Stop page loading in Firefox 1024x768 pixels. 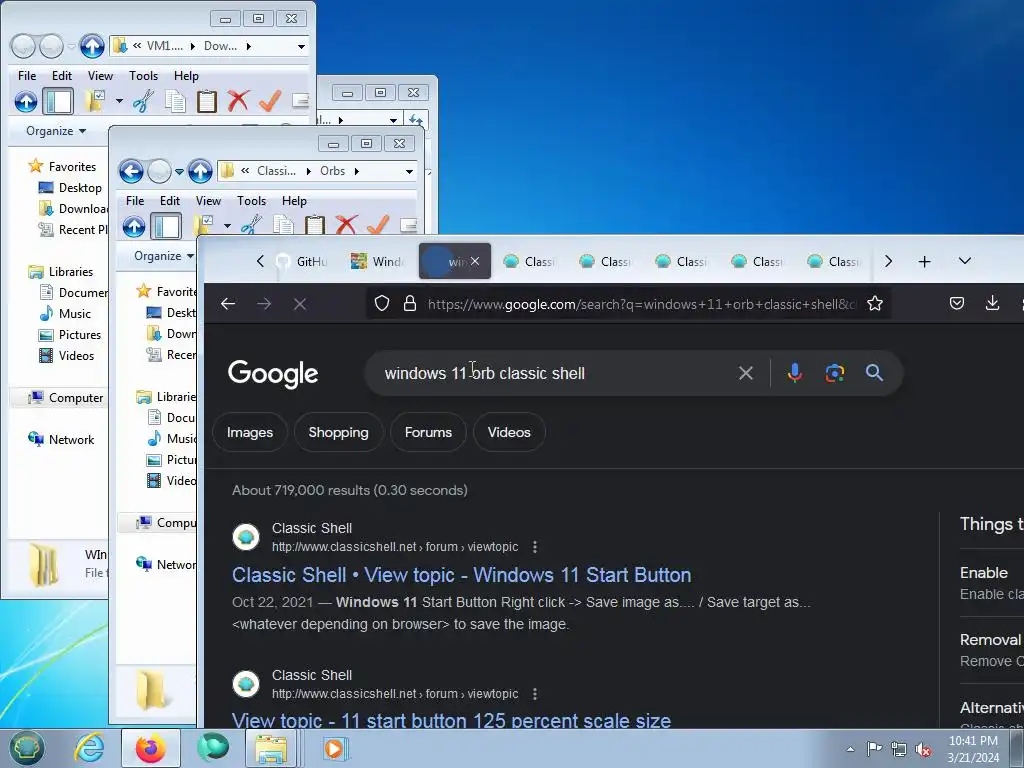pos(300,304)
